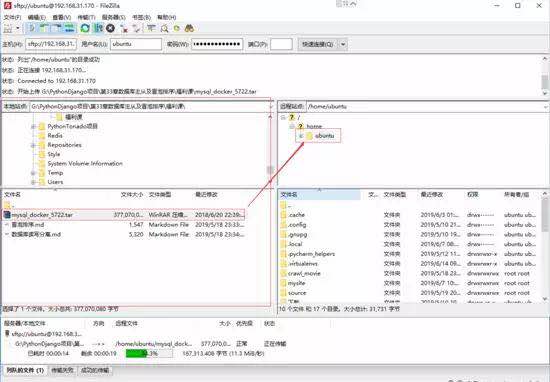Focus the username field containing ubuntu
The width and height of the screenshot is (550, 382).
point(136,44)
